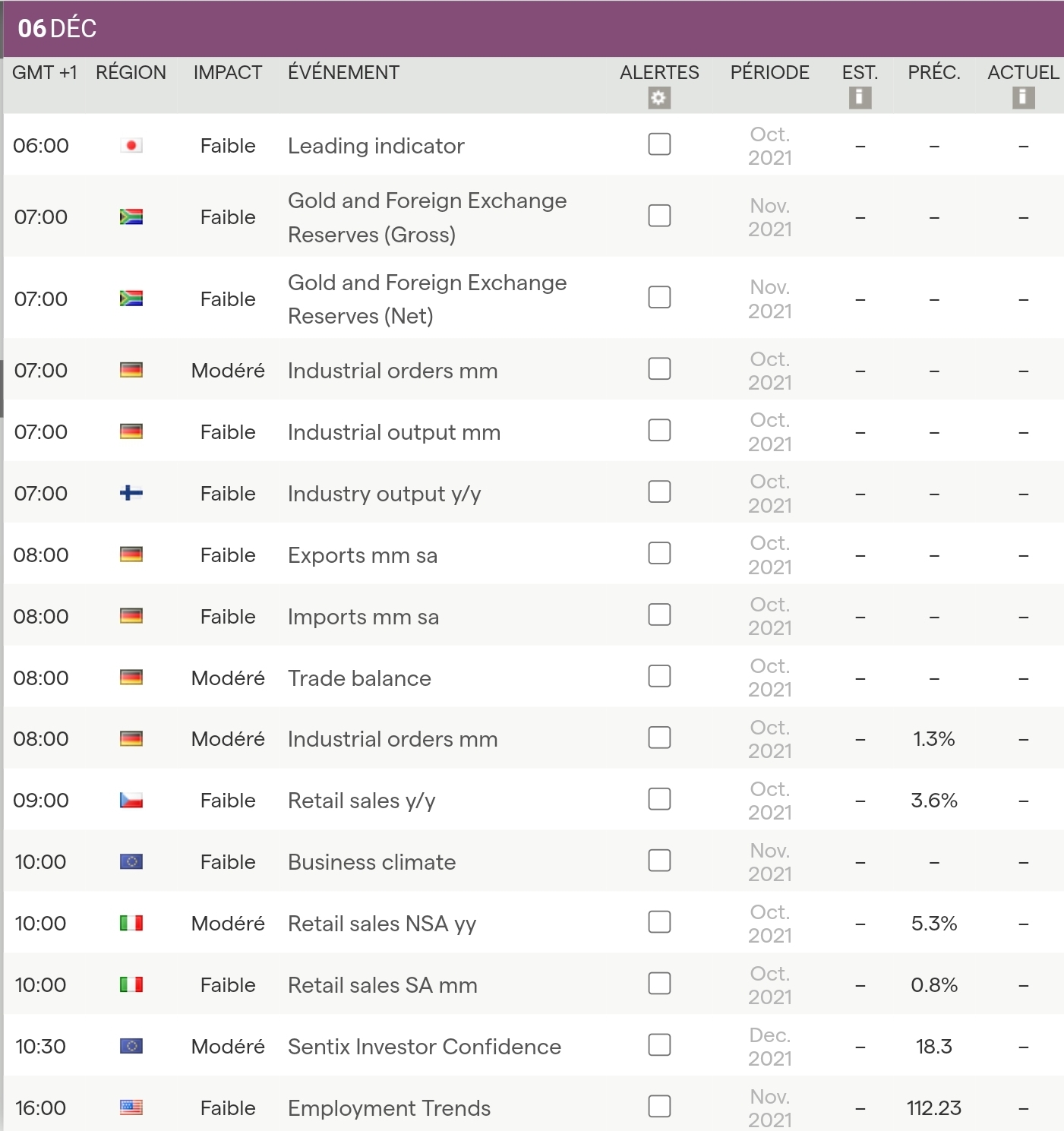Click the 06 DÉC date header bar

tap(532, 29)
